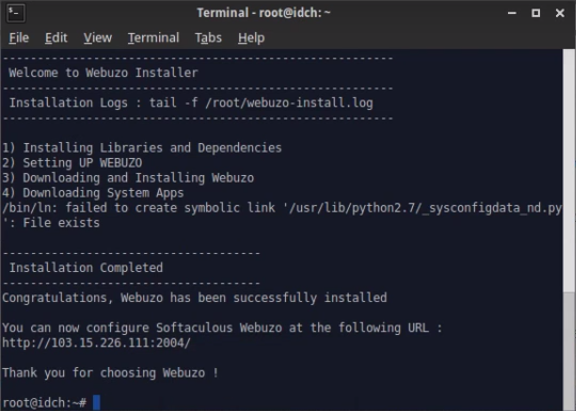The height and width of the screenshot is (411, 576).
Task: Click 'Installing Libraries and Dependencies' line
Action: (142, 148)
